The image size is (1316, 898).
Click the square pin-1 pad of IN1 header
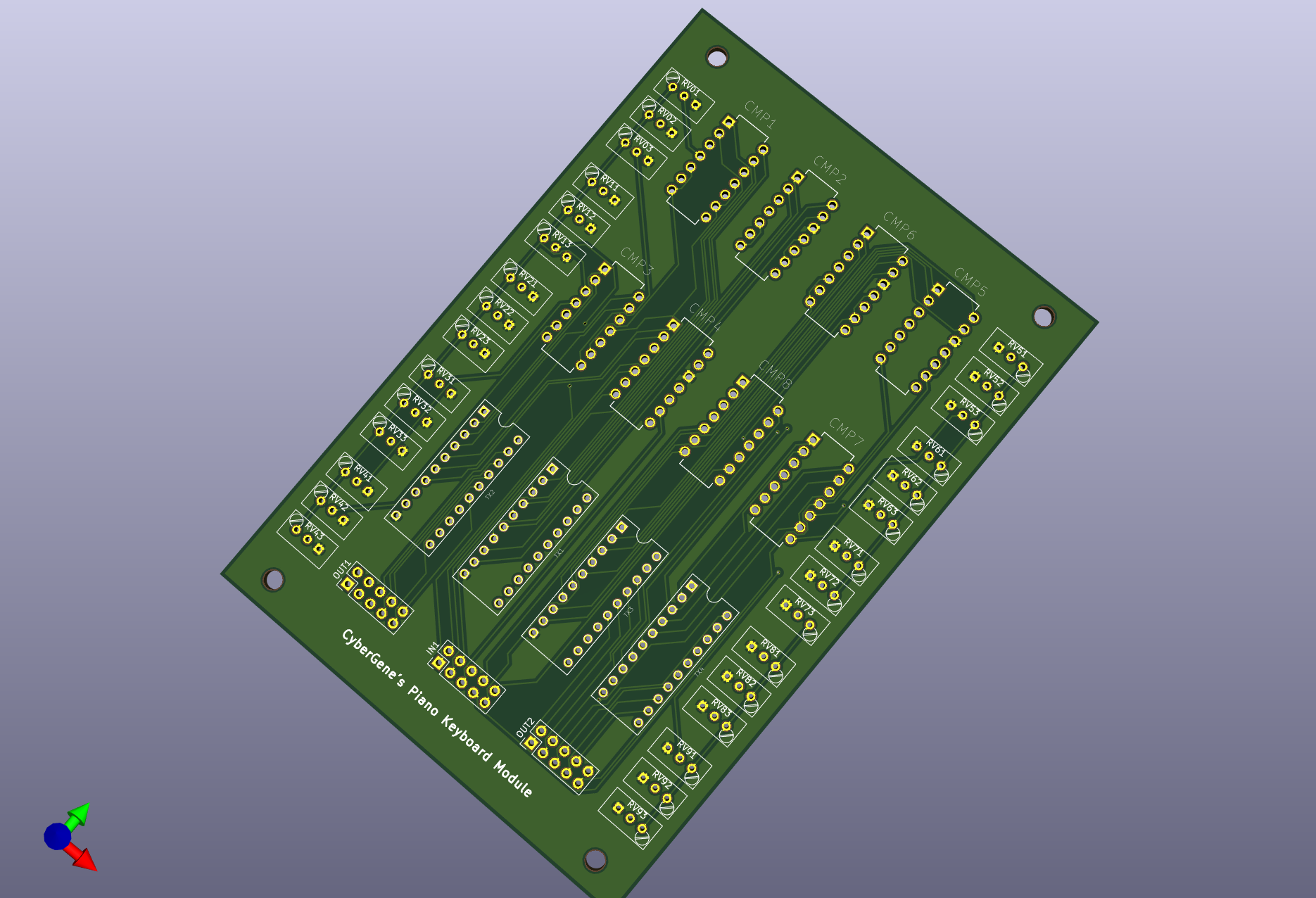[x=438, y=662]
